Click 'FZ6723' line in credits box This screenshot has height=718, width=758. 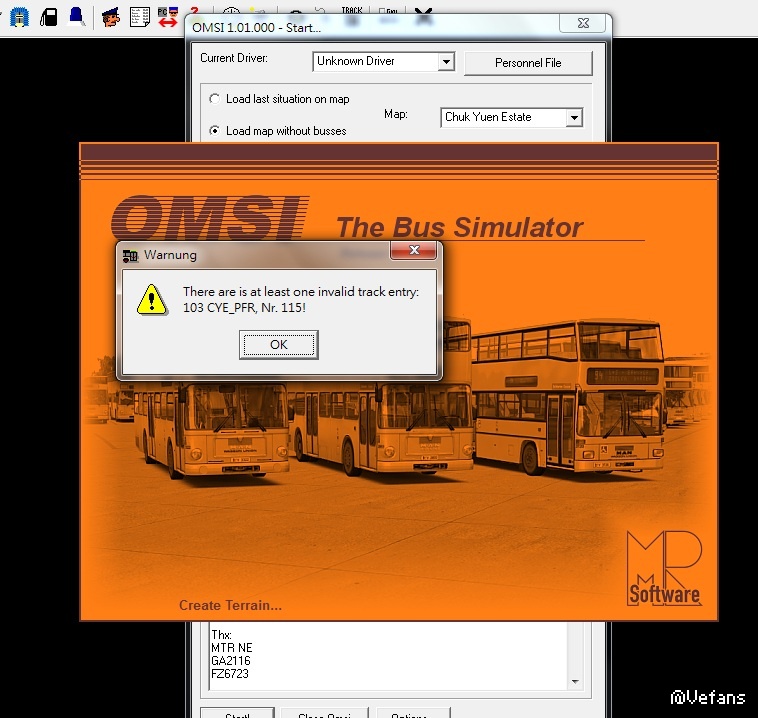point(230,674)
